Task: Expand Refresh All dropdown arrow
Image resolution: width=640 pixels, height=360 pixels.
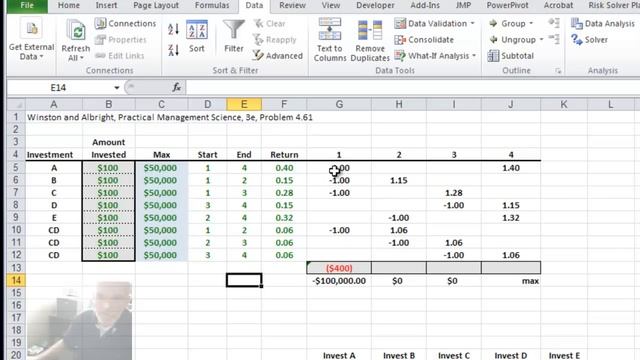Action: click(82, 58)
